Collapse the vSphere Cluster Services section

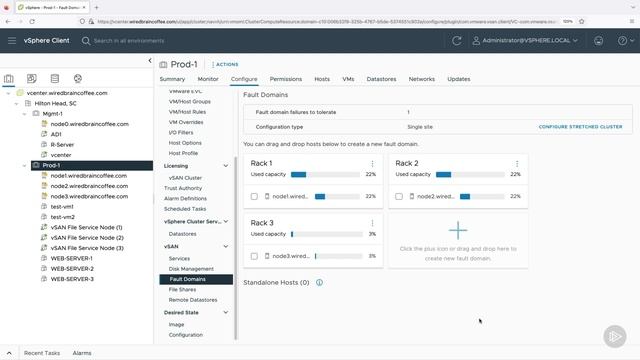(226, 222)
